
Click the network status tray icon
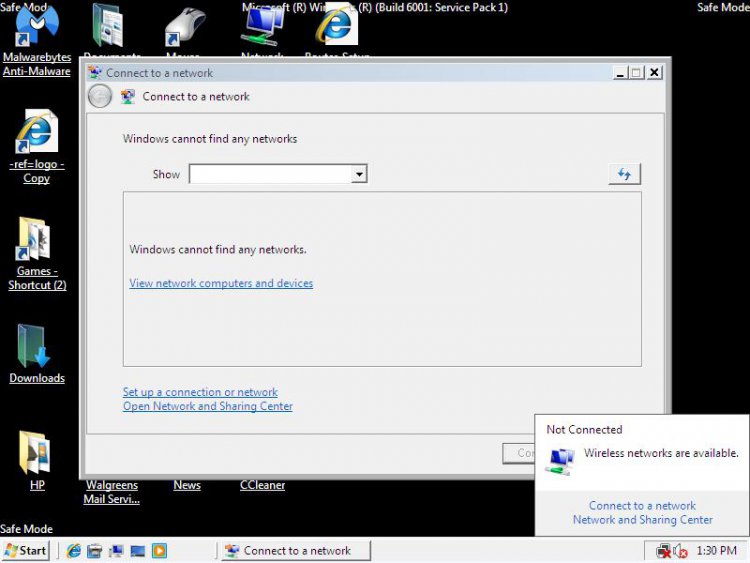tap(664, 551)
